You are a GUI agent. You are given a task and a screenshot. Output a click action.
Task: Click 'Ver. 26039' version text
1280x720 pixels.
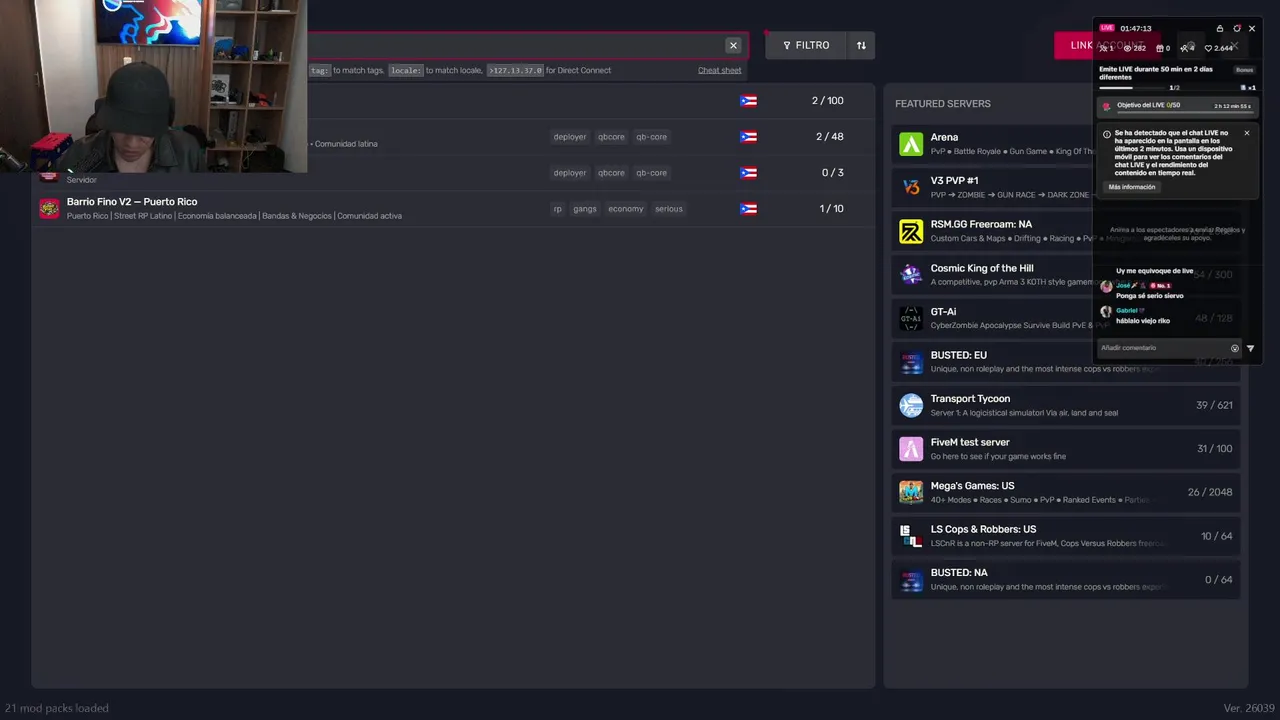1249,708
